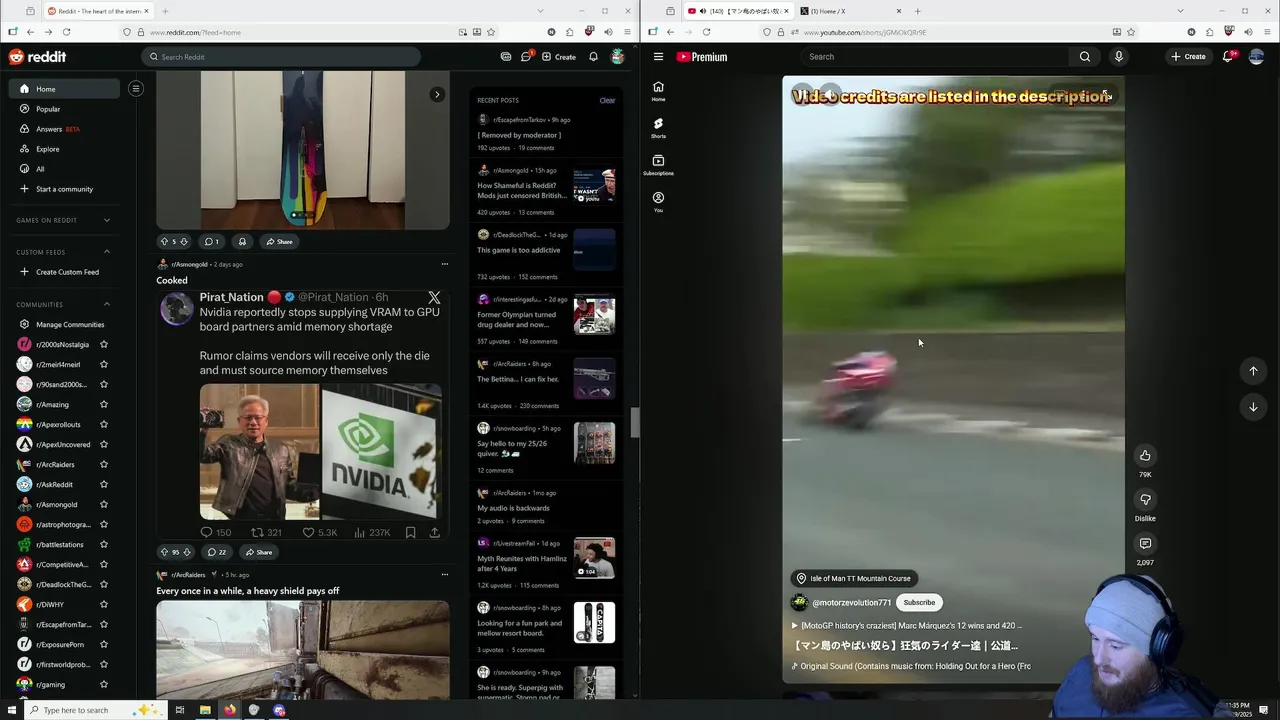Open Firefox application menu in Reddit window
This screenshot has width=1280, height=720.
[625, 32]
